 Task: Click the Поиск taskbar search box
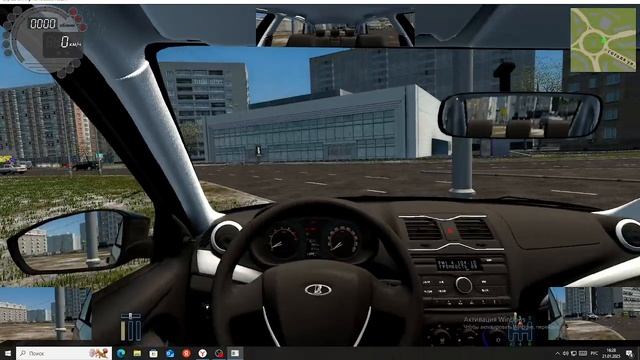pos(64,353)
